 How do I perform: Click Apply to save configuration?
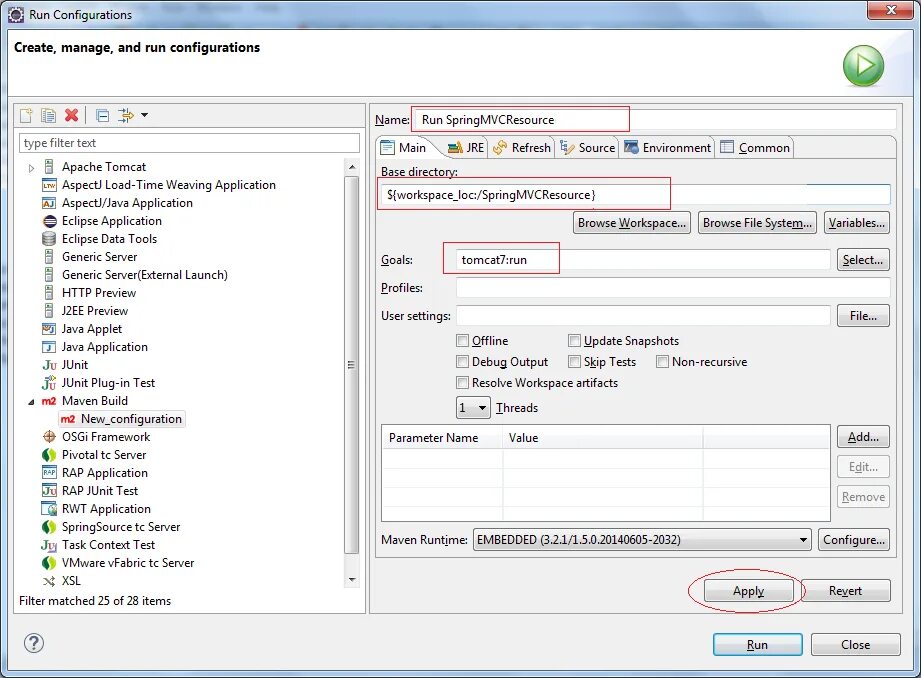click(x=748, y=591)
